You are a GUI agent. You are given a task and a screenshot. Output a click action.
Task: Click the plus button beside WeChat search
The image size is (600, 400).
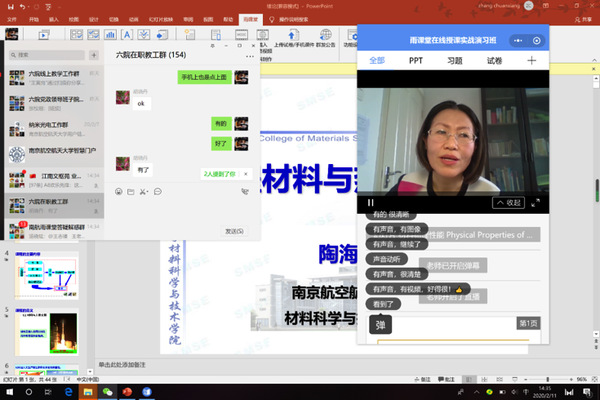coord(95,54)
